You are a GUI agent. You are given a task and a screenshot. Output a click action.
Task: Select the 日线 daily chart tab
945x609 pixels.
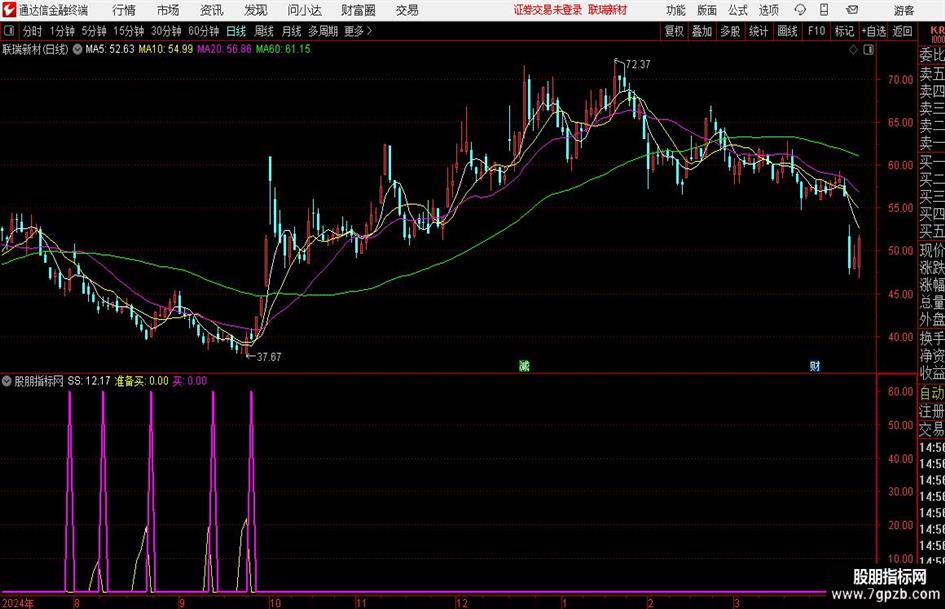(x=236, y=31)
